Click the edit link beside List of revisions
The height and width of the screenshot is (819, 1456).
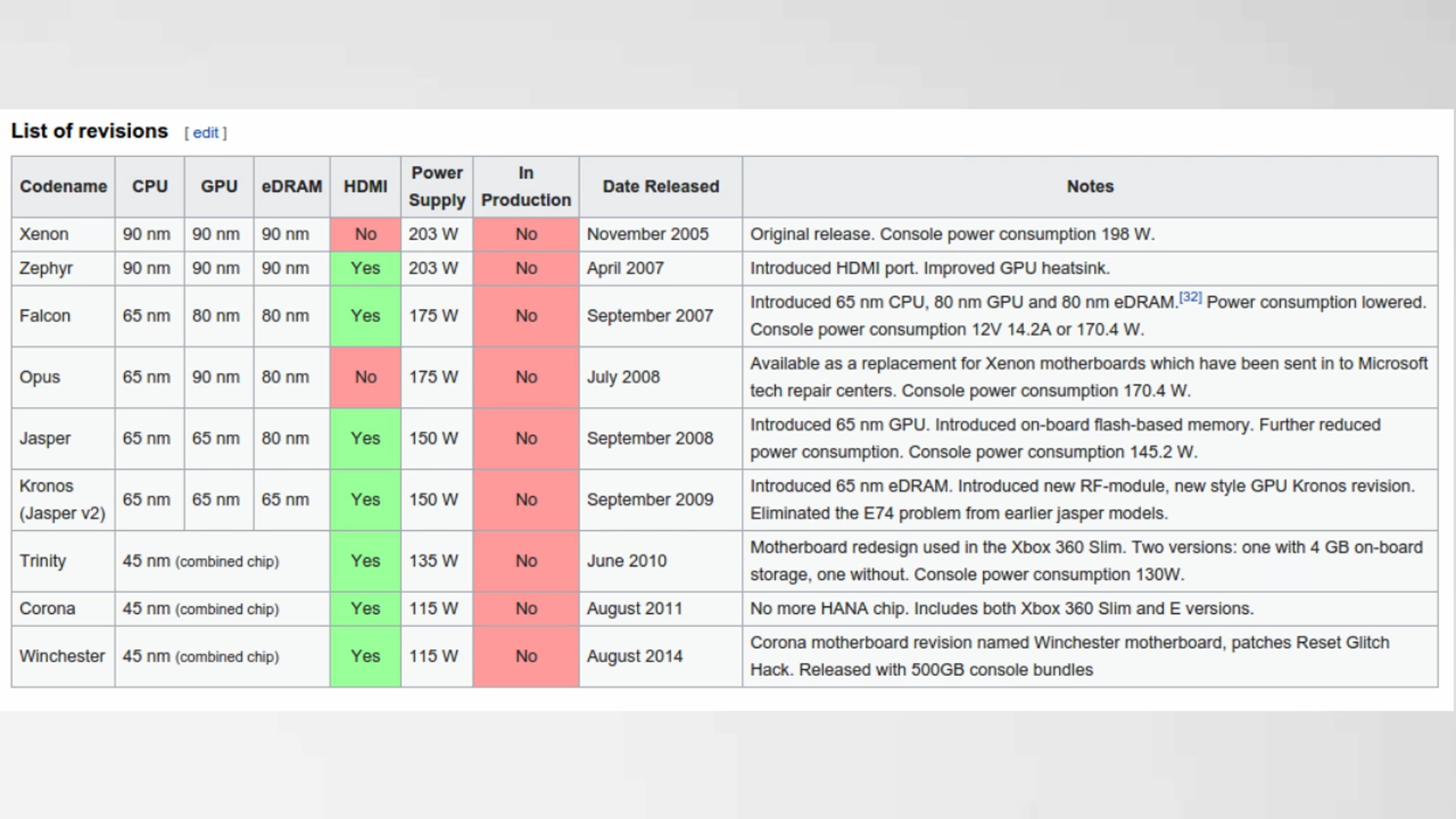(206, 133)
